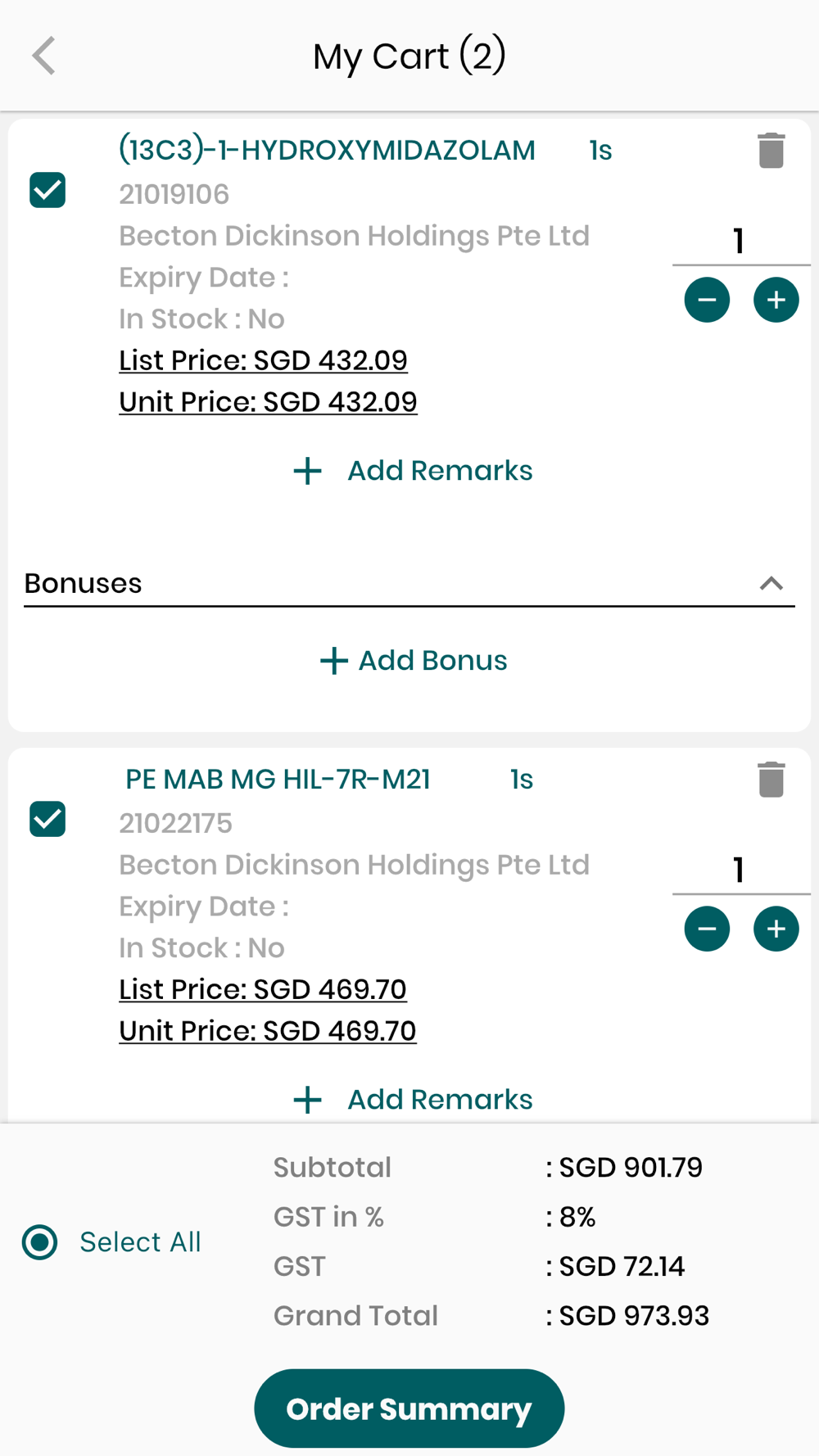Delete (13C3)-1-HYDROXYMIDAZOLAM item with trash icon
This screenshot has height=1456, width=819.
point(771,151)
